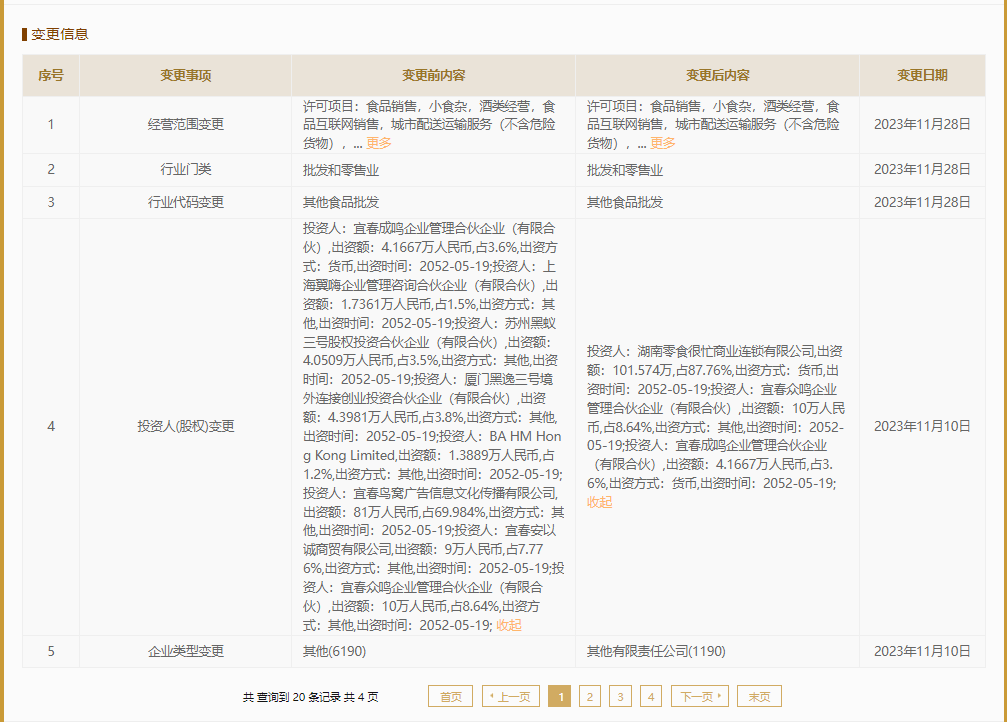Jump to 末页 last page
1007x722 pixels.
coord(759,696)
